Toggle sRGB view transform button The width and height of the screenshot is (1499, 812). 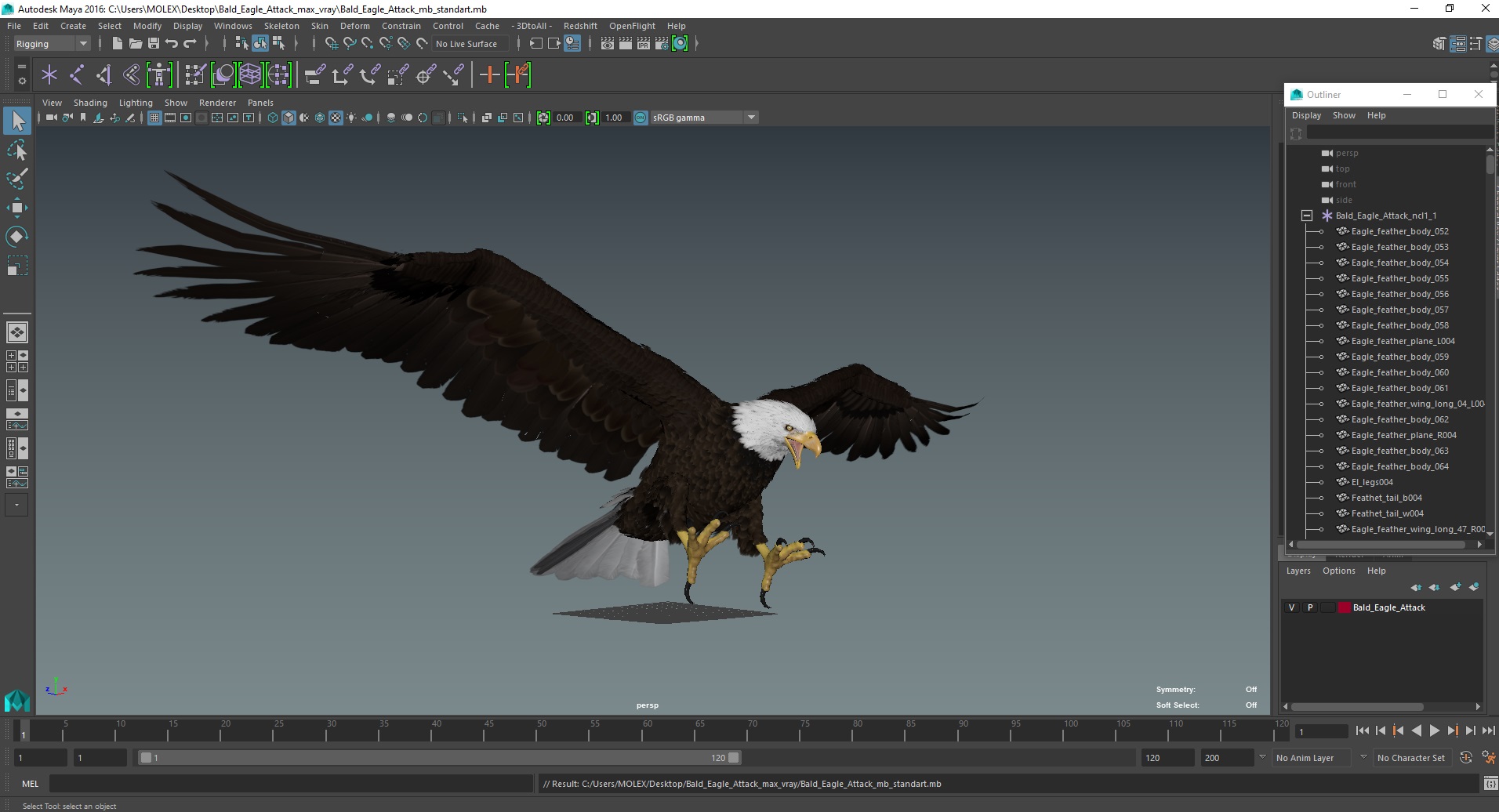pyautogui.click(x=641, y=118)
